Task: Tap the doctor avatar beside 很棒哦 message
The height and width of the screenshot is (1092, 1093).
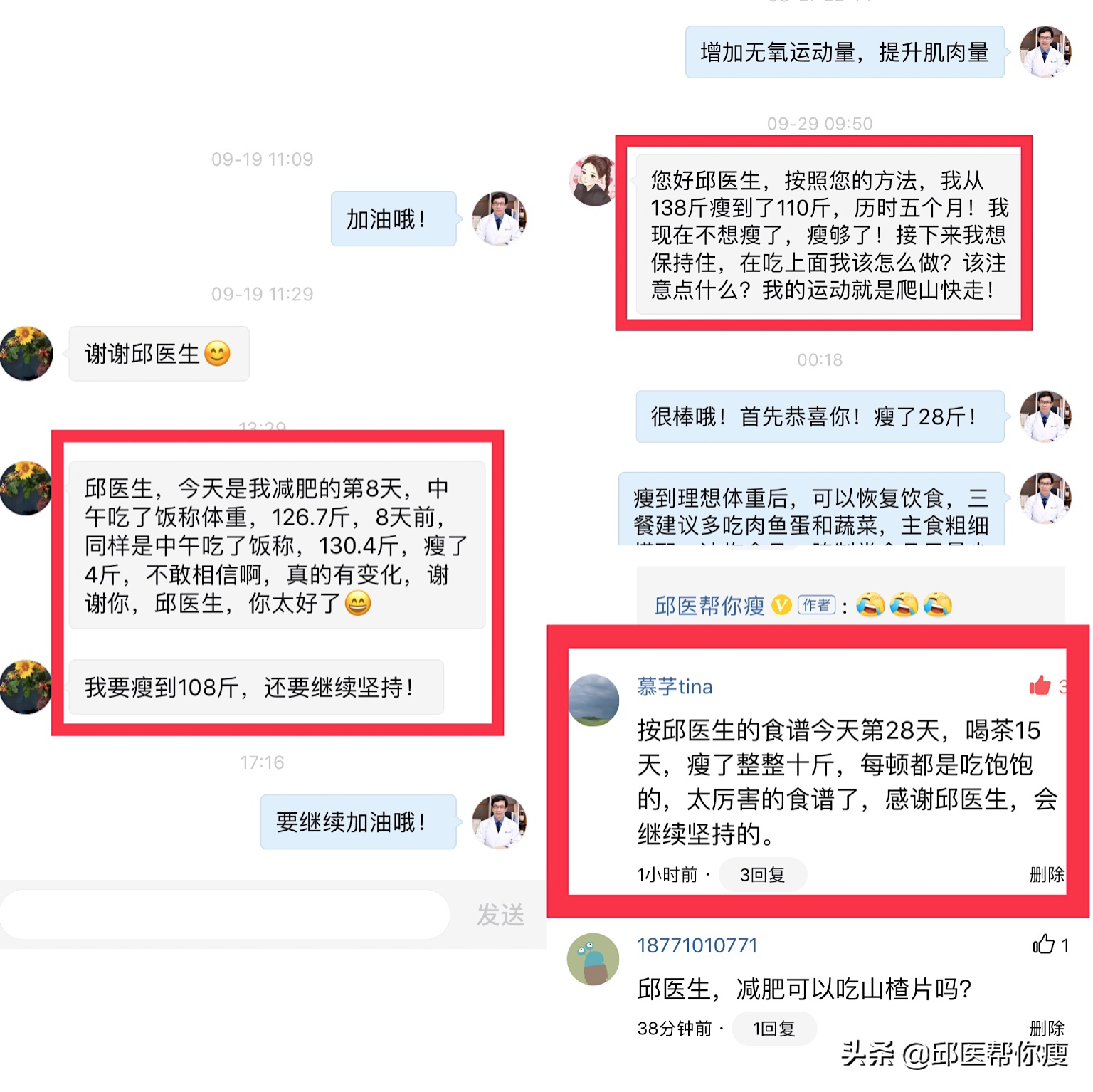Action: 1045,416
